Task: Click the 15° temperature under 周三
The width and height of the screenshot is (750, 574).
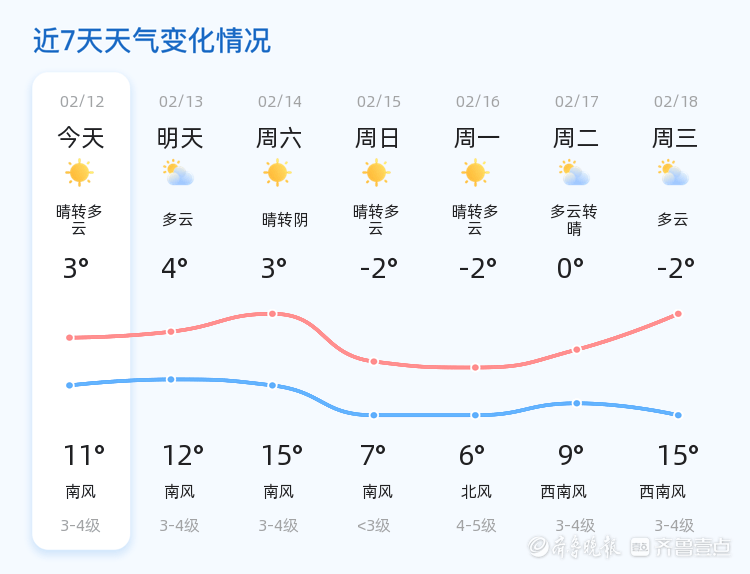Action: 678,456
